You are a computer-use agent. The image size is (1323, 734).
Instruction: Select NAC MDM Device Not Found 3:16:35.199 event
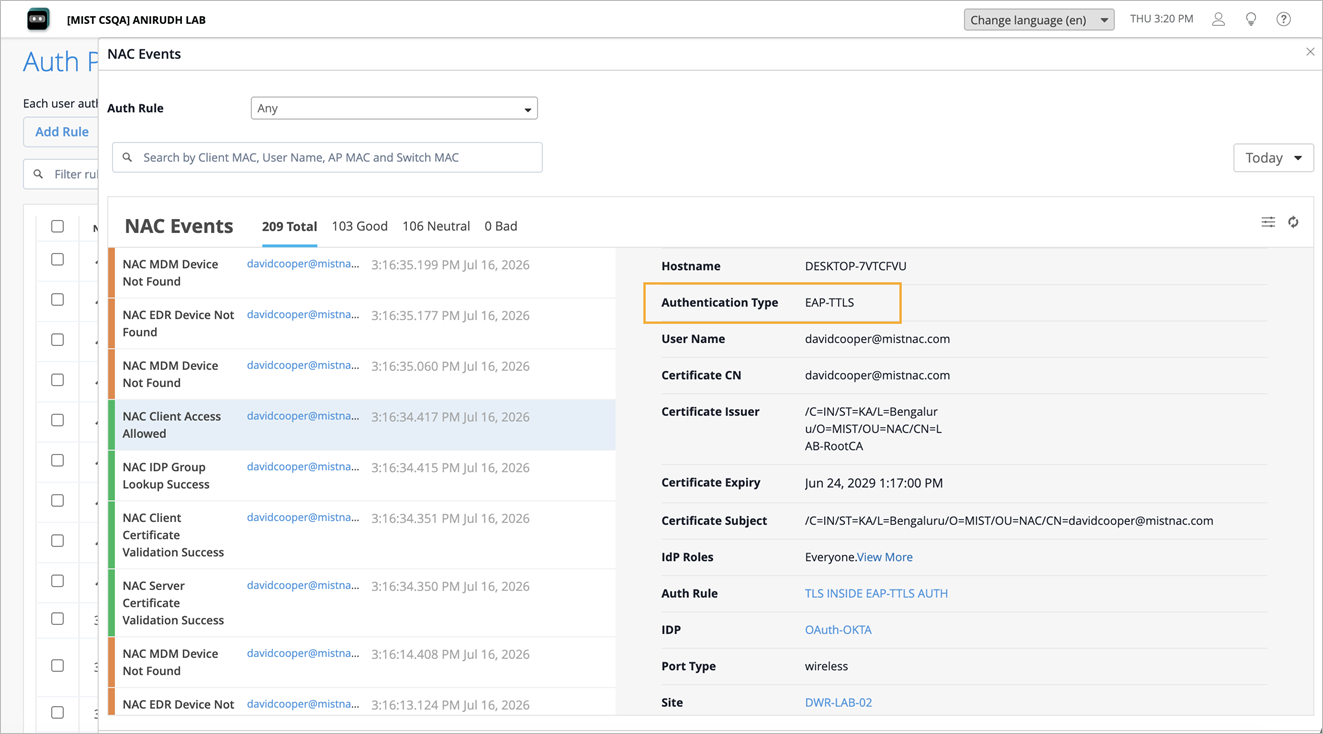pos(362,273)
